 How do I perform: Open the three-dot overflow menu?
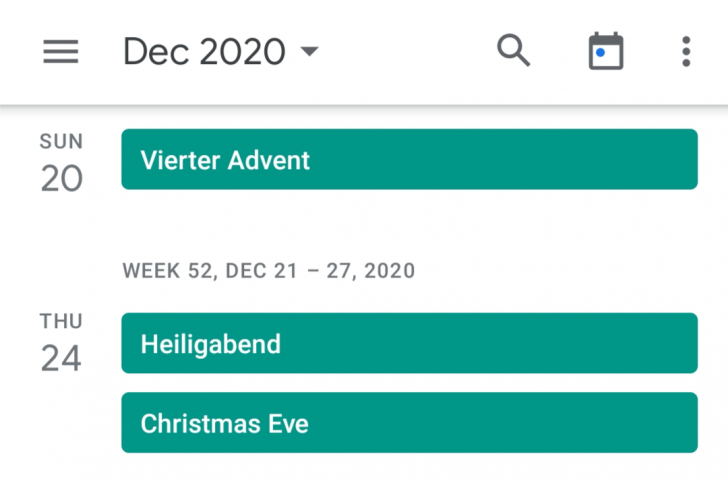click(x=686, y=52)
